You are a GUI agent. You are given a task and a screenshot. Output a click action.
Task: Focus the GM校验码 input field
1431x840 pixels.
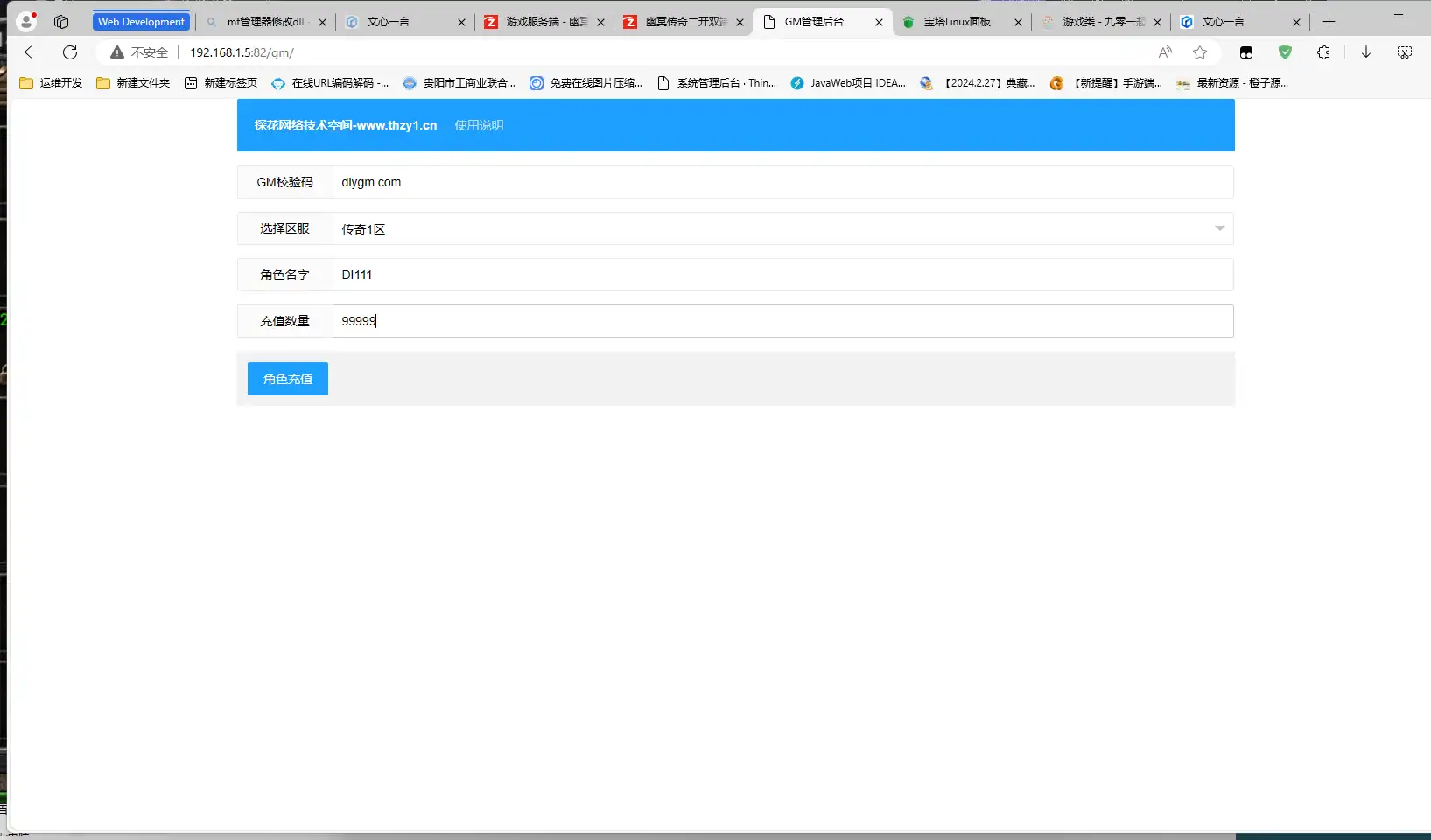[782, 182]
